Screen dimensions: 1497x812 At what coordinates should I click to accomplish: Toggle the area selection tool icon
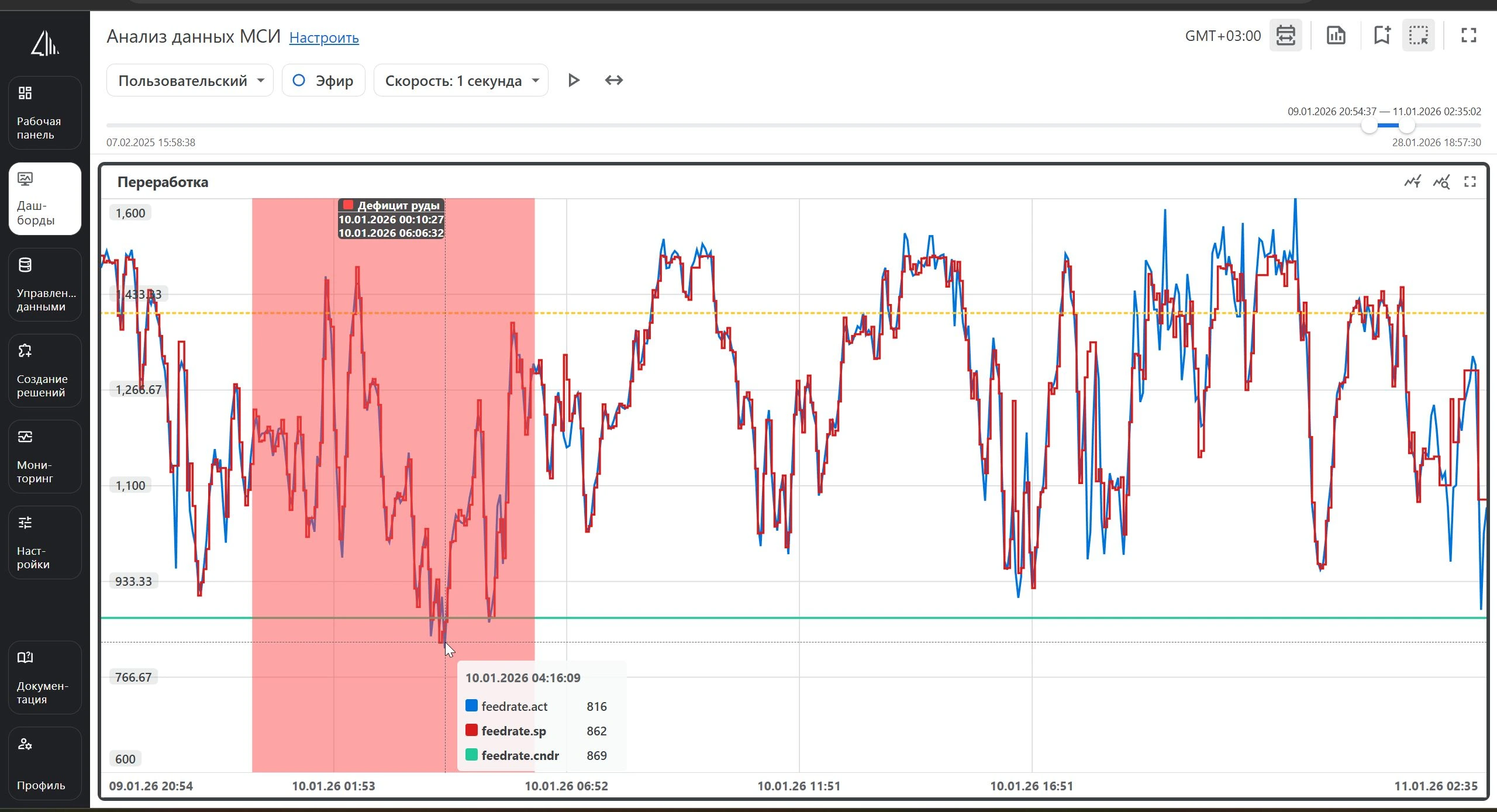pyautogui.click(x=1418, y=36)
